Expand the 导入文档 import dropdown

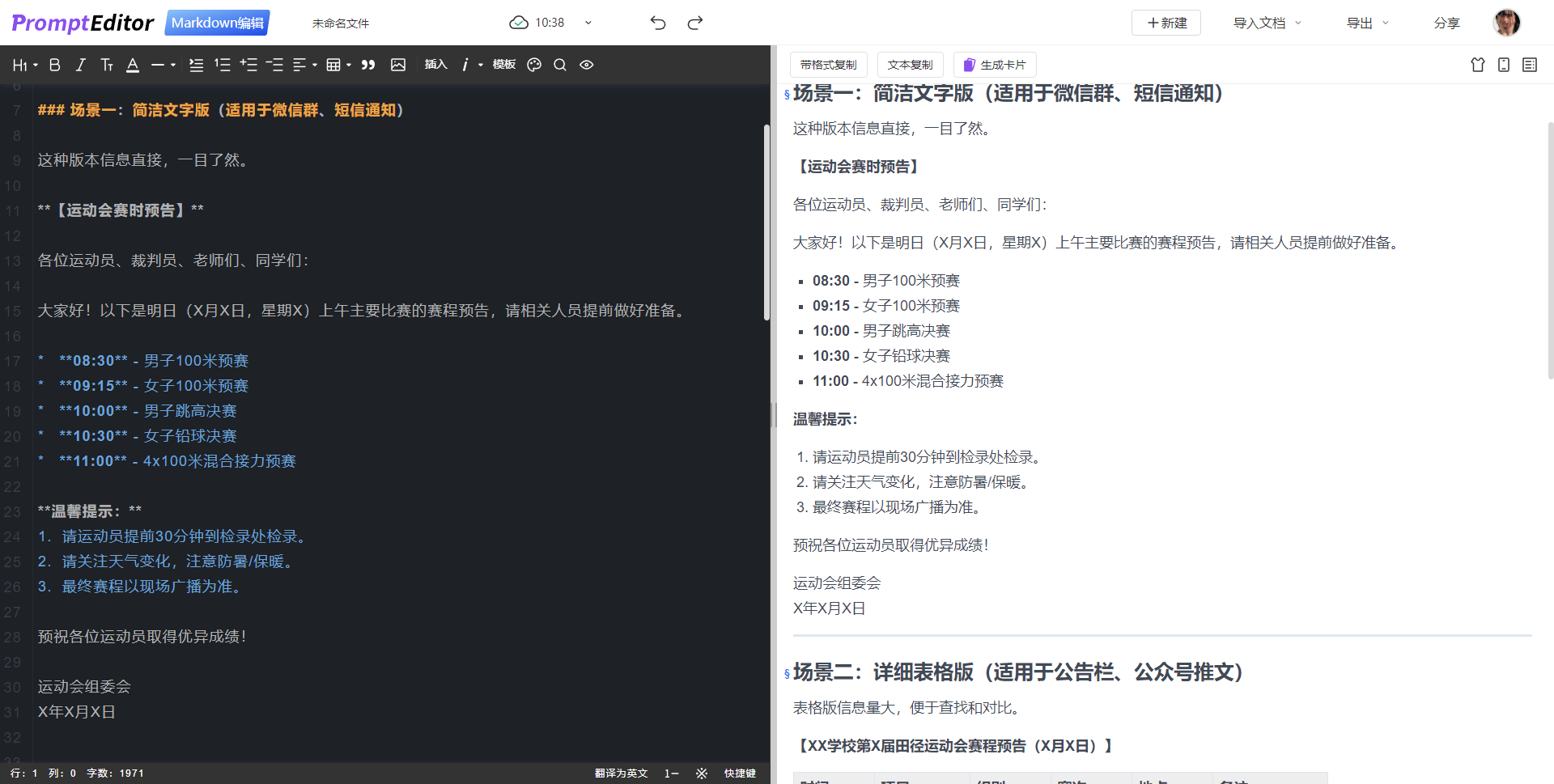tap(1267, 23)
